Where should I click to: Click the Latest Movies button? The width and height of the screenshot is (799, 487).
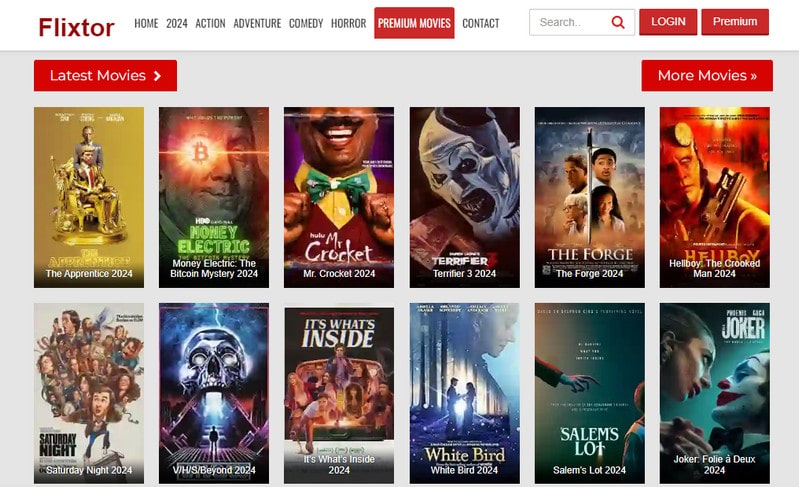[x=105, y=76]
